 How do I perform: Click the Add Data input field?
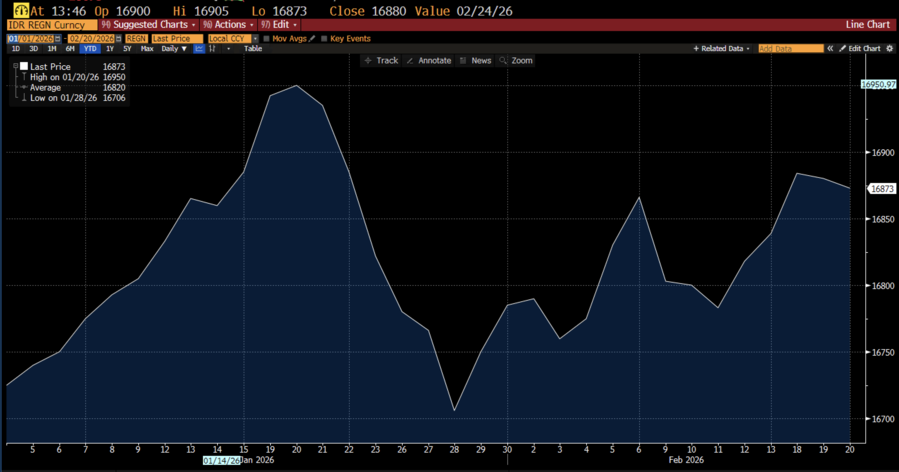pyautogui.click(x=790, y=48)
